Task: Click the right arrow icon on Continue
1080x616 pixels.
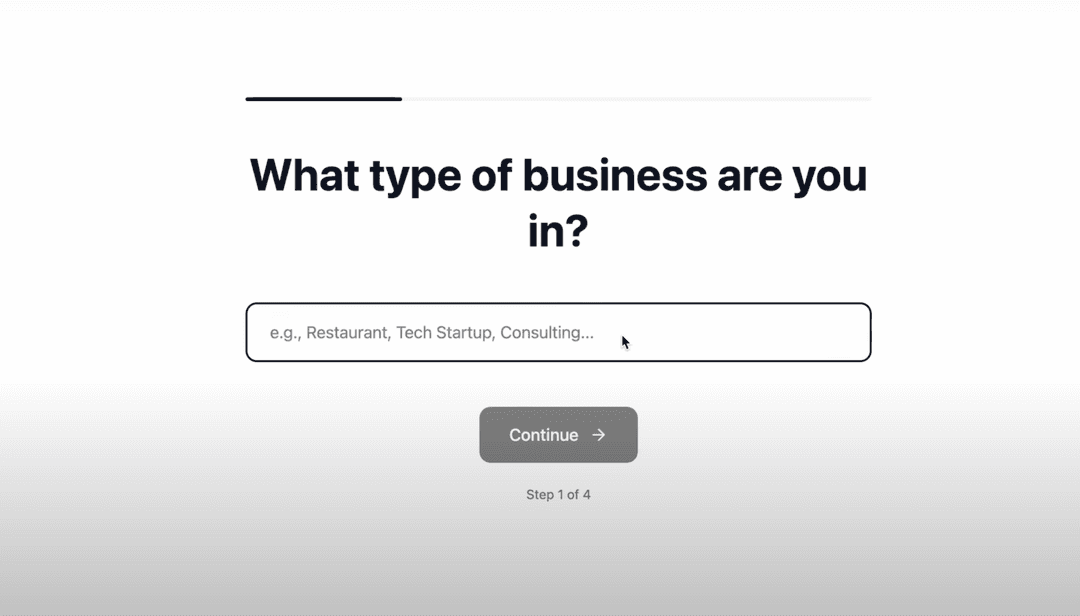Action: [x=599, y=435]
